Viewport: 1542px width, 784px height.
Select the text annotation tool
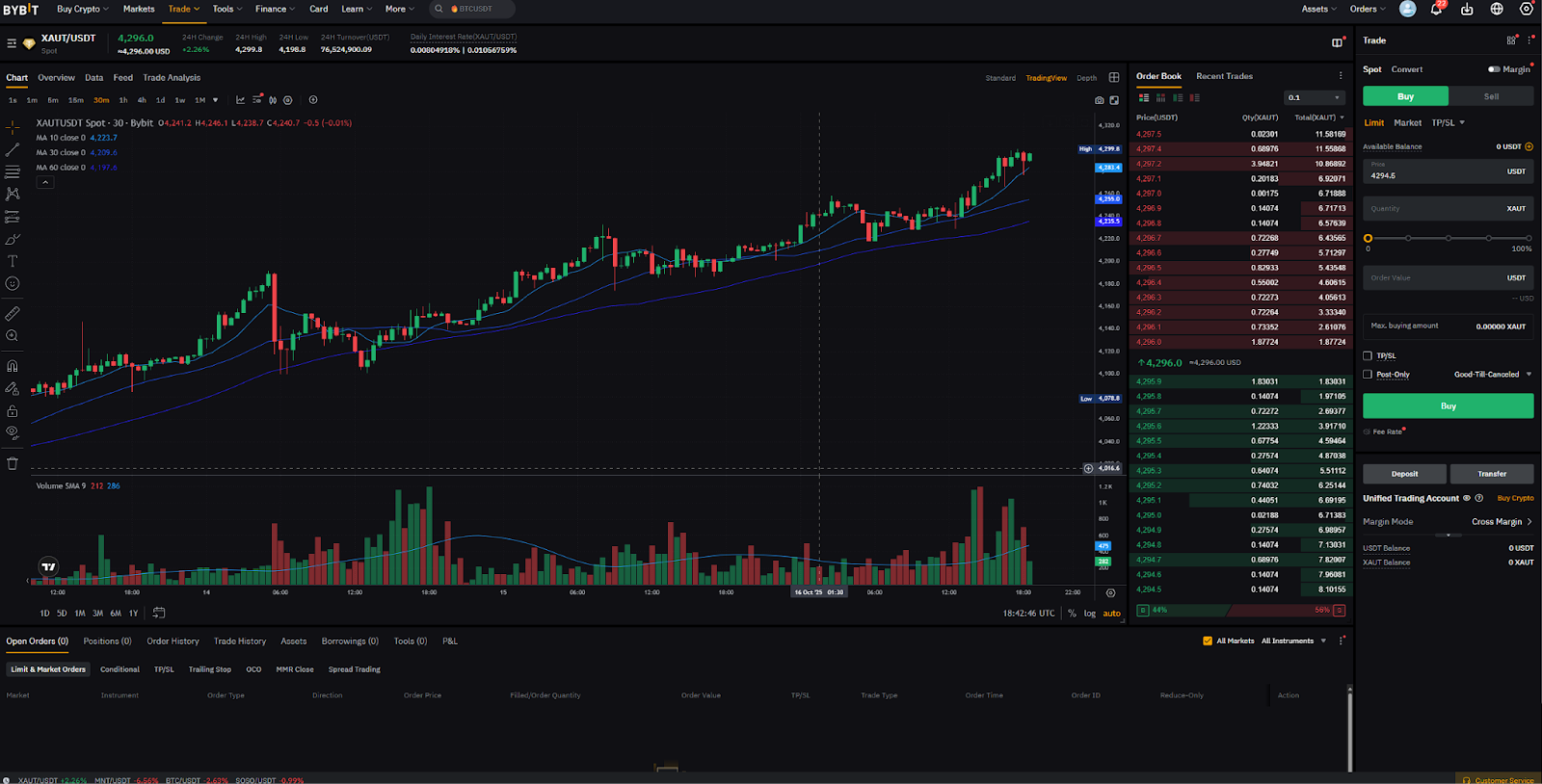pos(13,261)
